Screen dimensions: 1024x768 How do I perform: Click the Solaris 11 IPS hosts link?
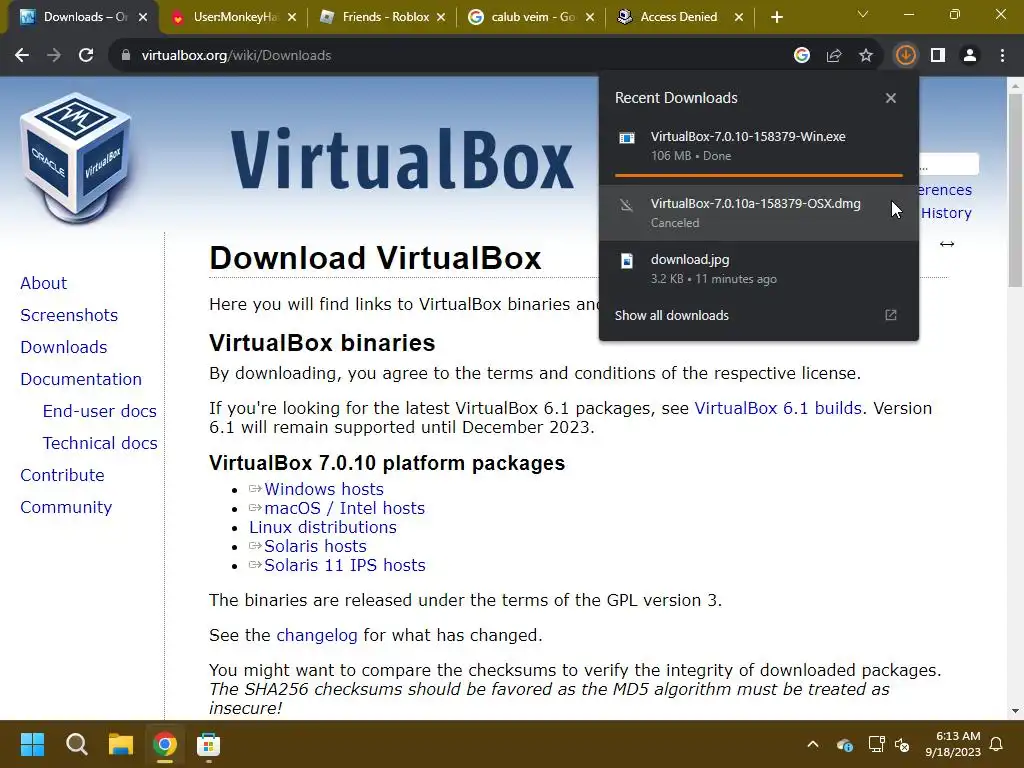tap(345, 565)
